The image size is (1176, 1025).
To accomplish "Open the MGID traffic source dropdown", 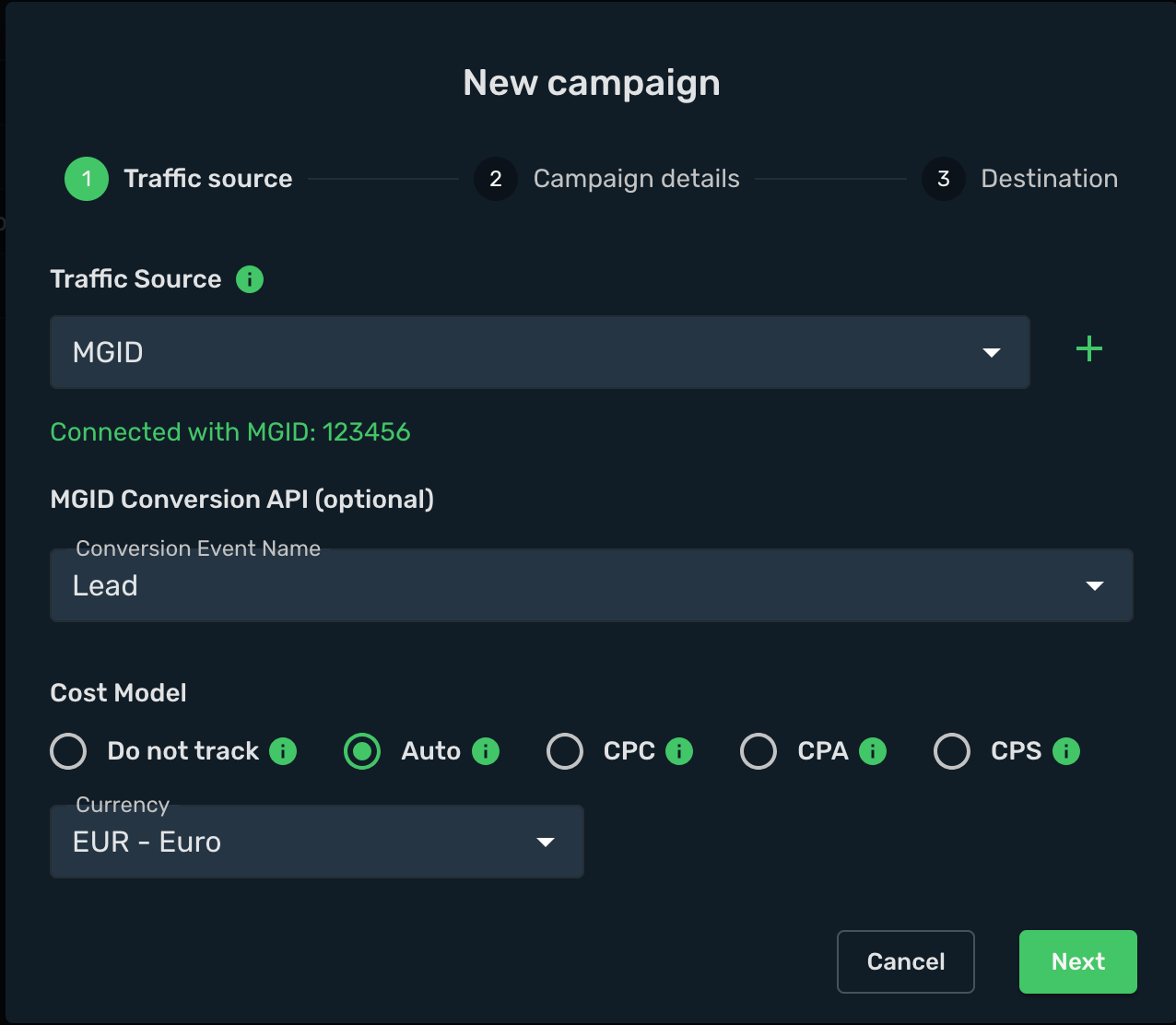I will point(540,352).
